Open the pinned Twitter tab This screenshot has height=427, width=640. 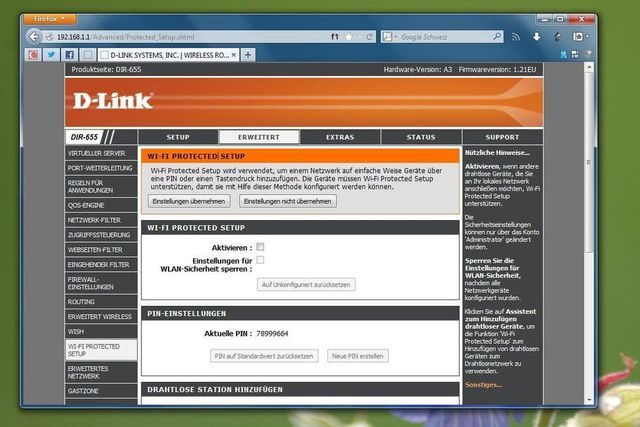[x=52, y=54]
